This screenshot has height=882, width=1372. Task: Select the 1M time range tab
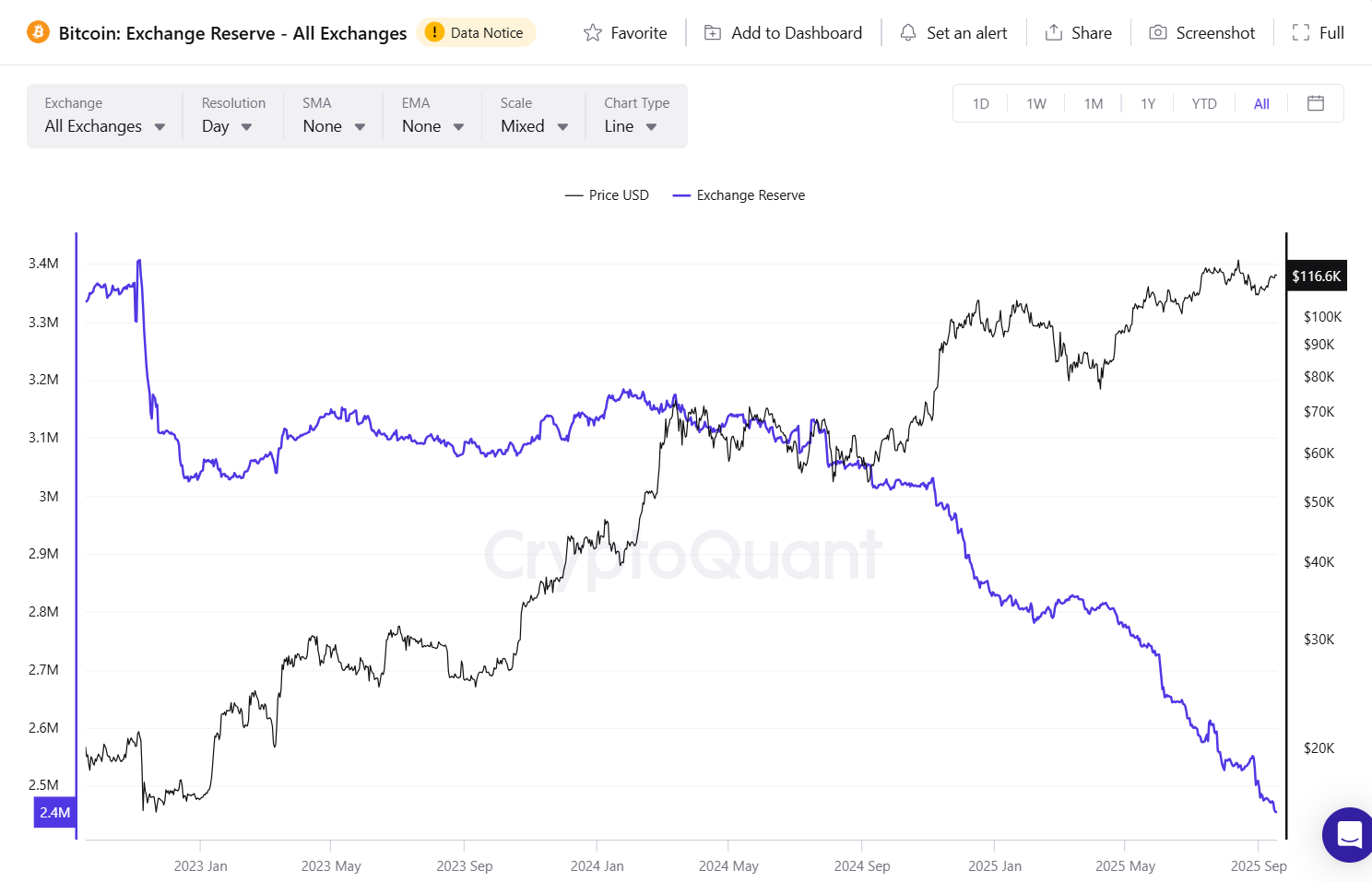click(1094, 104)
